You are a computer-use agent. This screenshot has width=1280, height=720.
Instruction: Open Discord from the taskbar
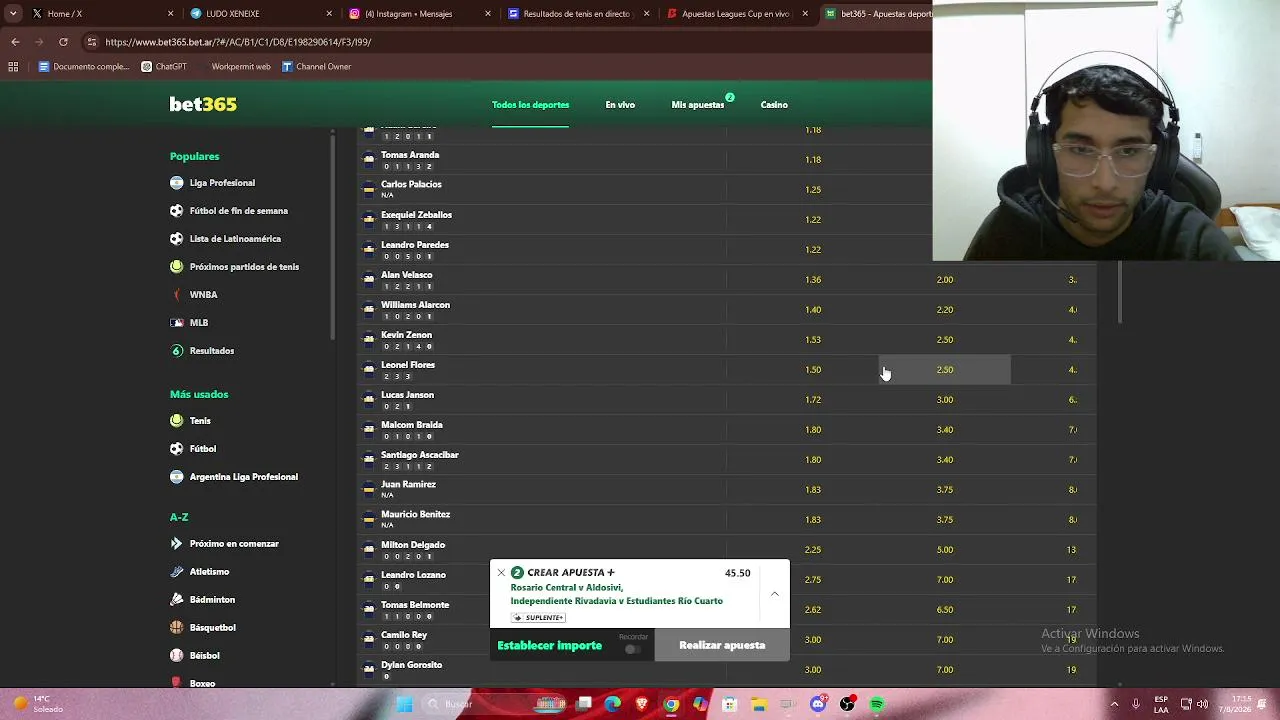818,704
